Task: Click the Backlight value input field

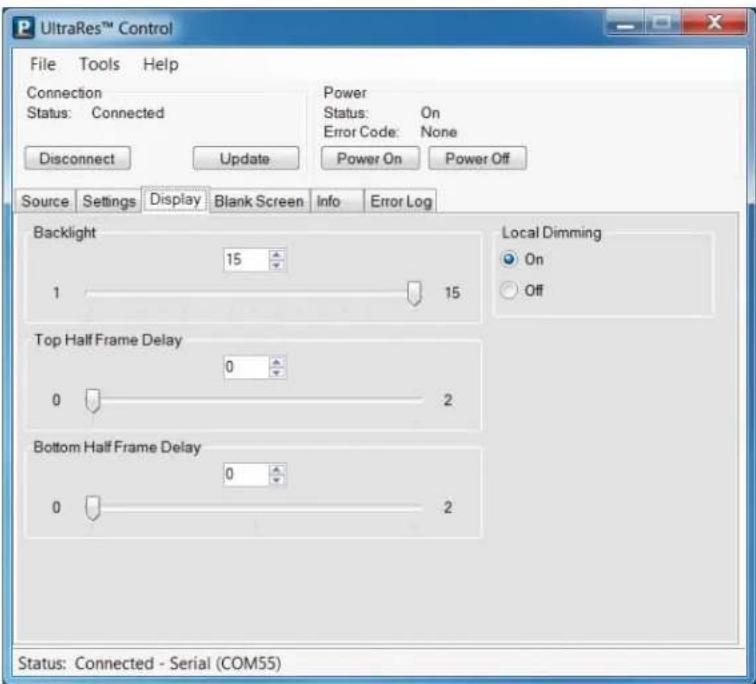Action: pyautogui.click(x=245, y=259)
